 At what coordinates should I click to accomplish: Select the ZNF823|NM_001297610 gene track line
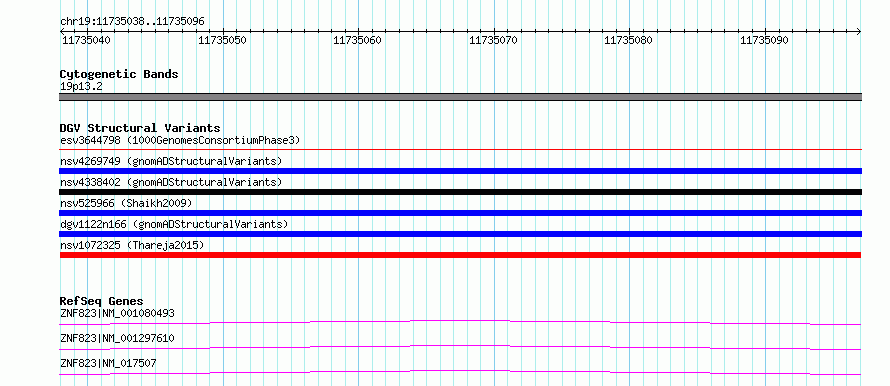460,347
